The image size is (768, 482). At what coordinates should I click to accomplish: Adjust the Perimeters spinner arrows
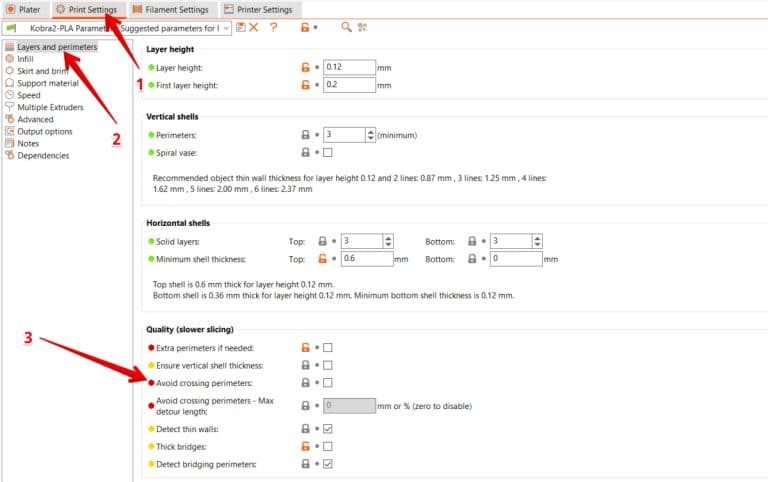(371, 134)
